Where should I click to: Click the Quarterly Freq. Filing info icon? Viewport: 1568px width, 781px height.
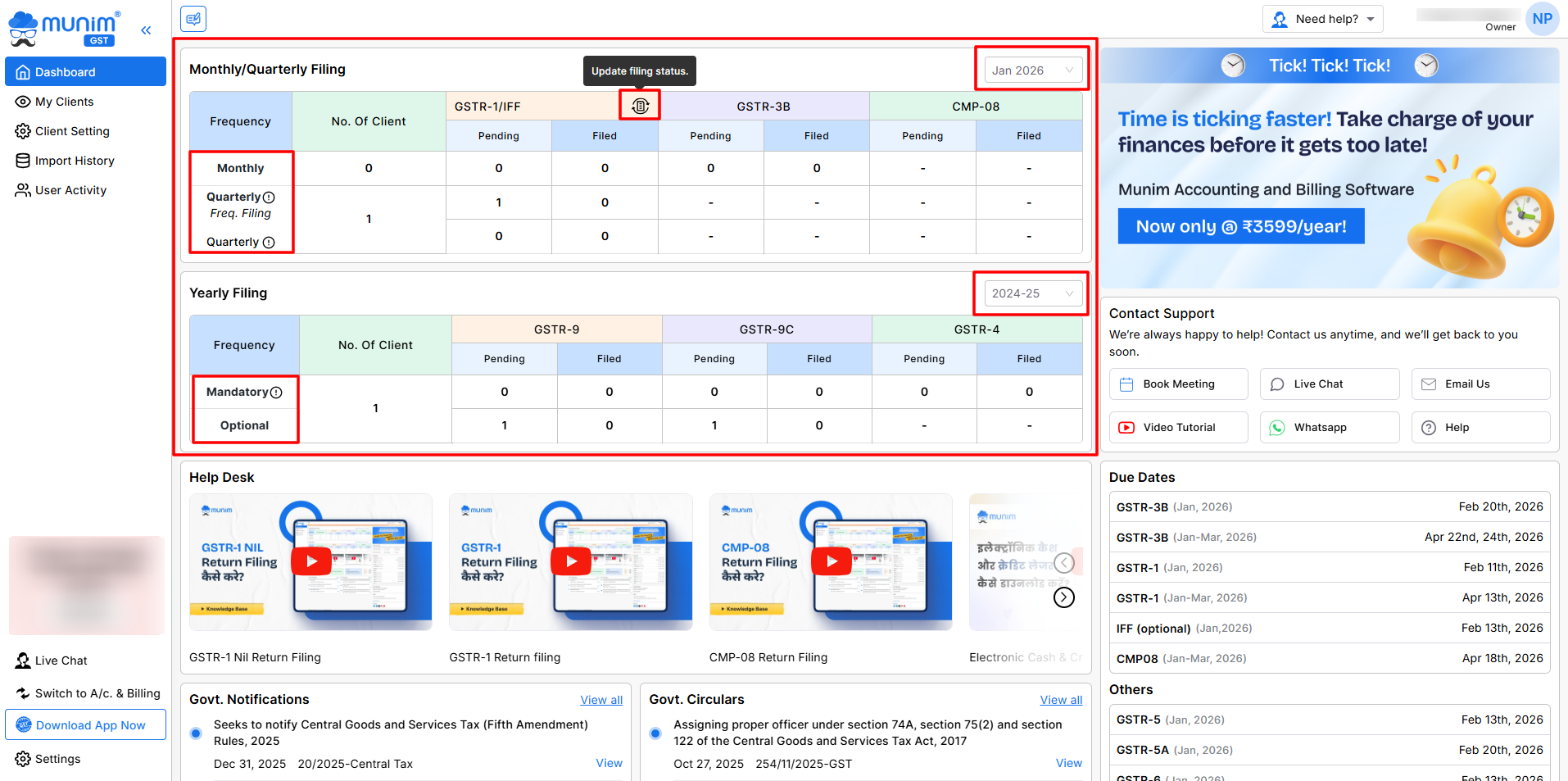click(x=269, y=198)
